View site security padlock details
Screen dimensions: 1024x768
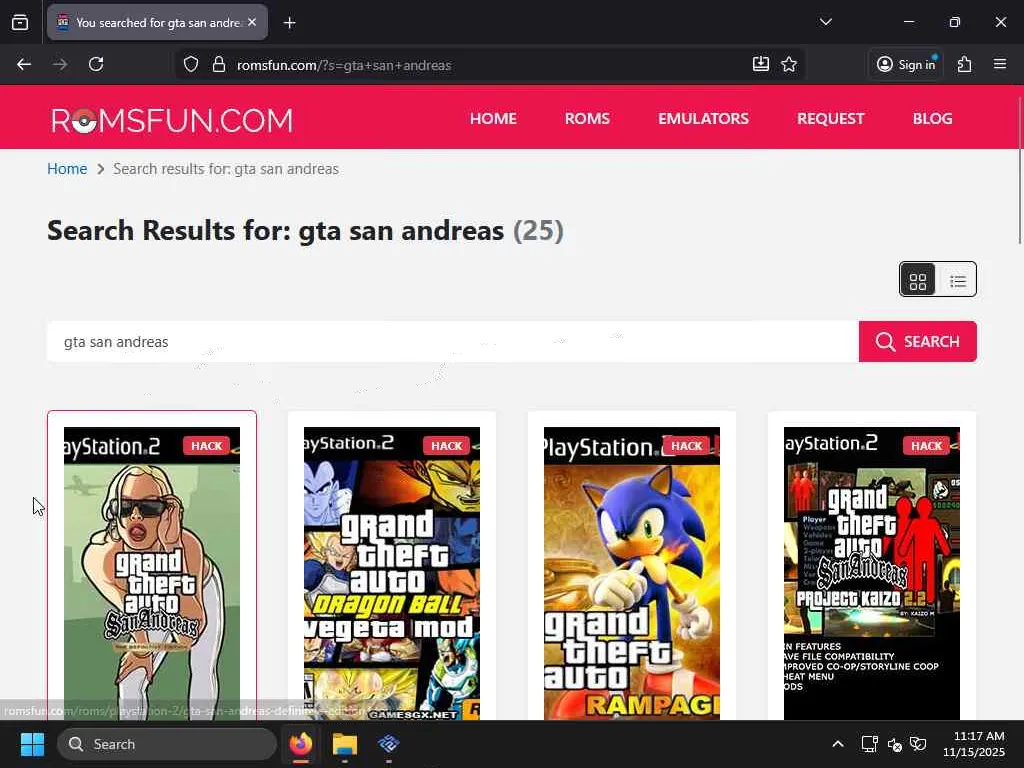[219, 65]
